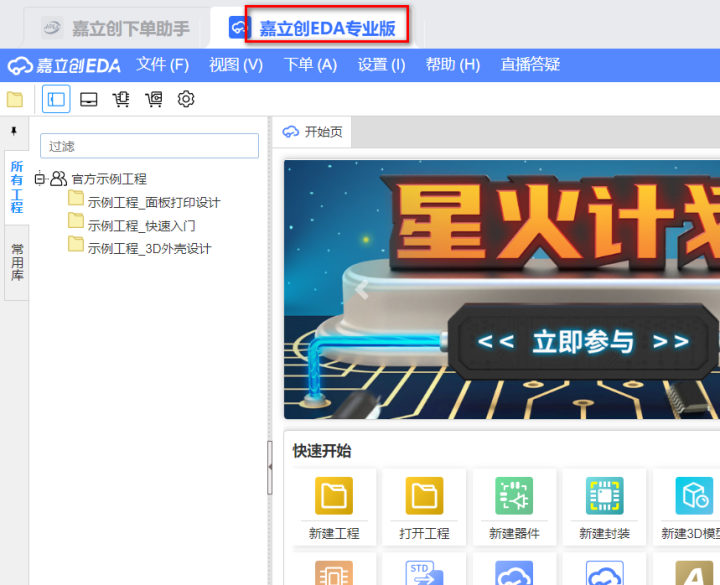Select the 所有工程 vertical tab
Viewport: 720px width, 585px height.
click(x=17, y=187)
